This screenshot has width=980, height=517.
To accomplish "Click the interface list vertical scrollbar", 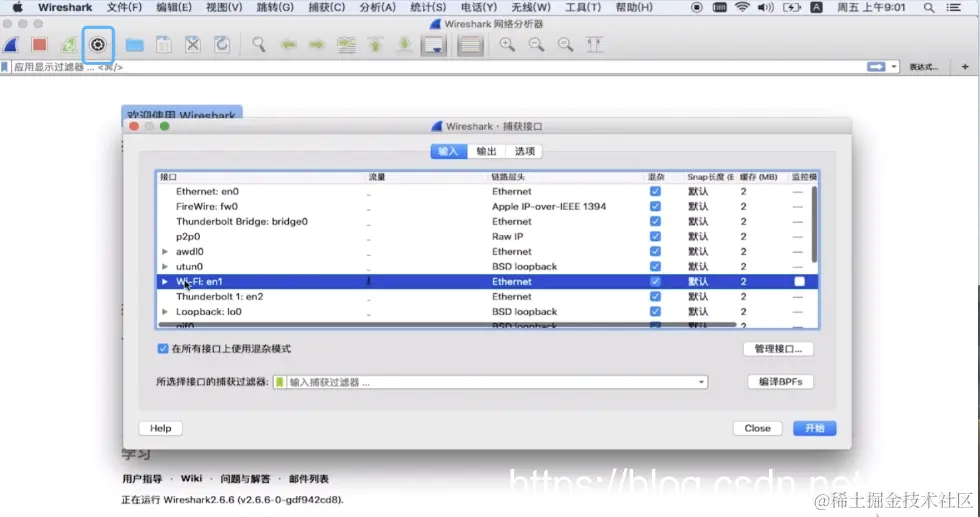I will point(814,224).
